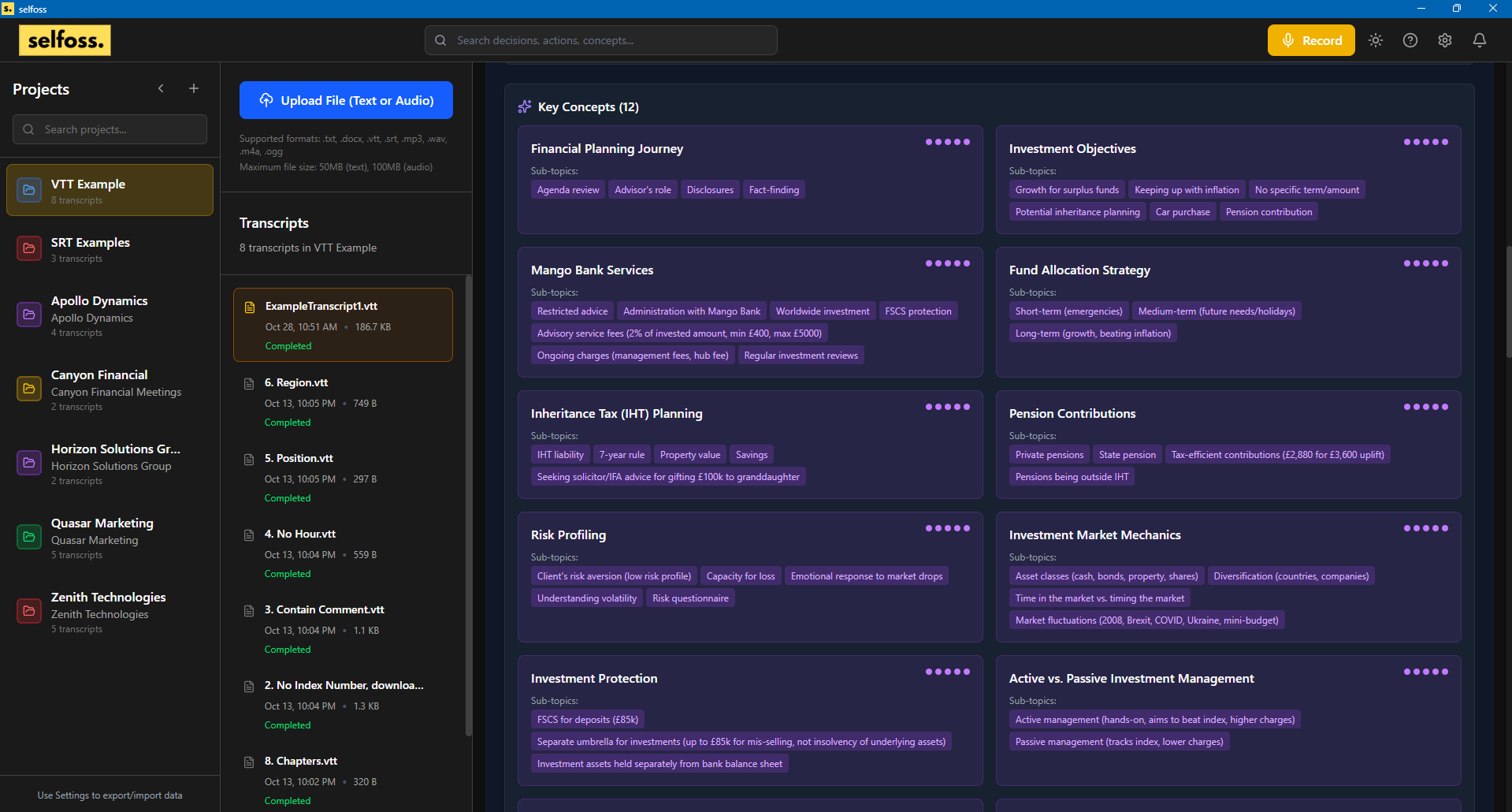Click Upload File (Text or Audio)
Viewport: 1512px width, 812px height.
coord(346,100)
